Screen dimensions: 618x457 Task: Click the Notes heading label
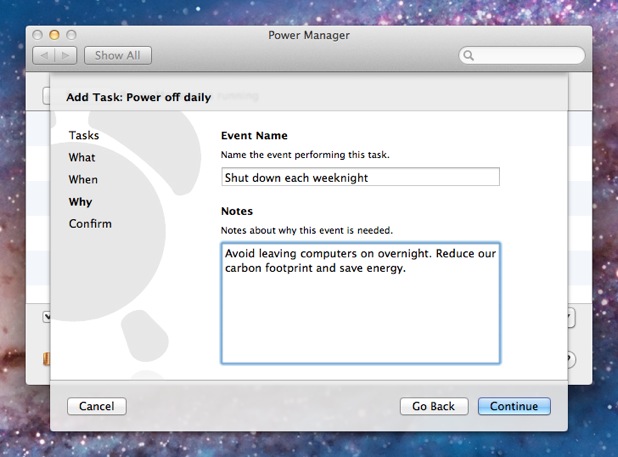coord(237,211)
